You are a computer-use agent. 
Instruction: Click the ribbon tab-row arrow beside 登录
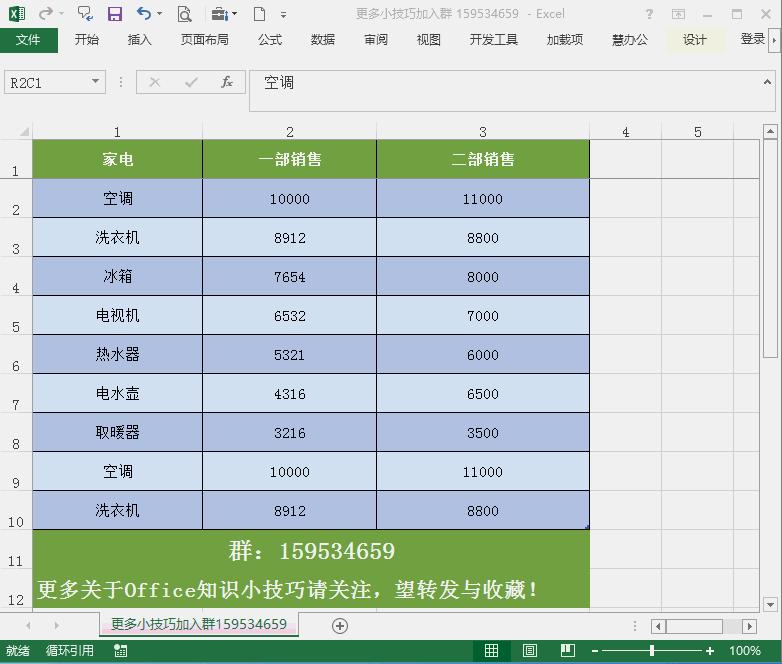[774, 39]
